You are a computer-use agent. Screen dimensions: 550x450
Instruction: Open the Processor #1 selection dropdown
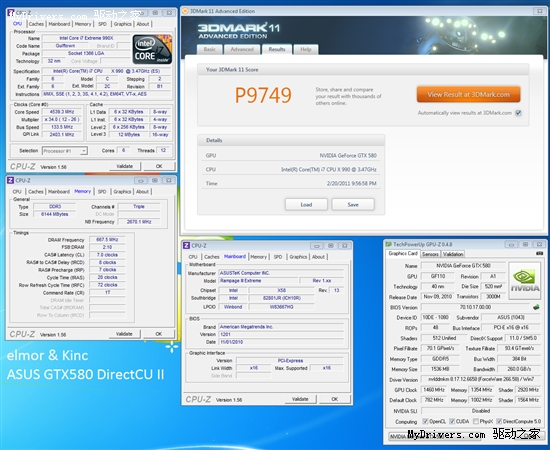pyautogui.click(x=84, y=151)
